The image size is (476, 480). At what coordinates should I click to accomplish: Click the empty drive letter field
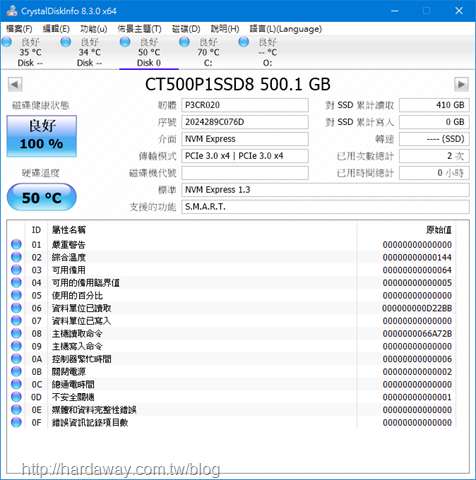(245, 173)
